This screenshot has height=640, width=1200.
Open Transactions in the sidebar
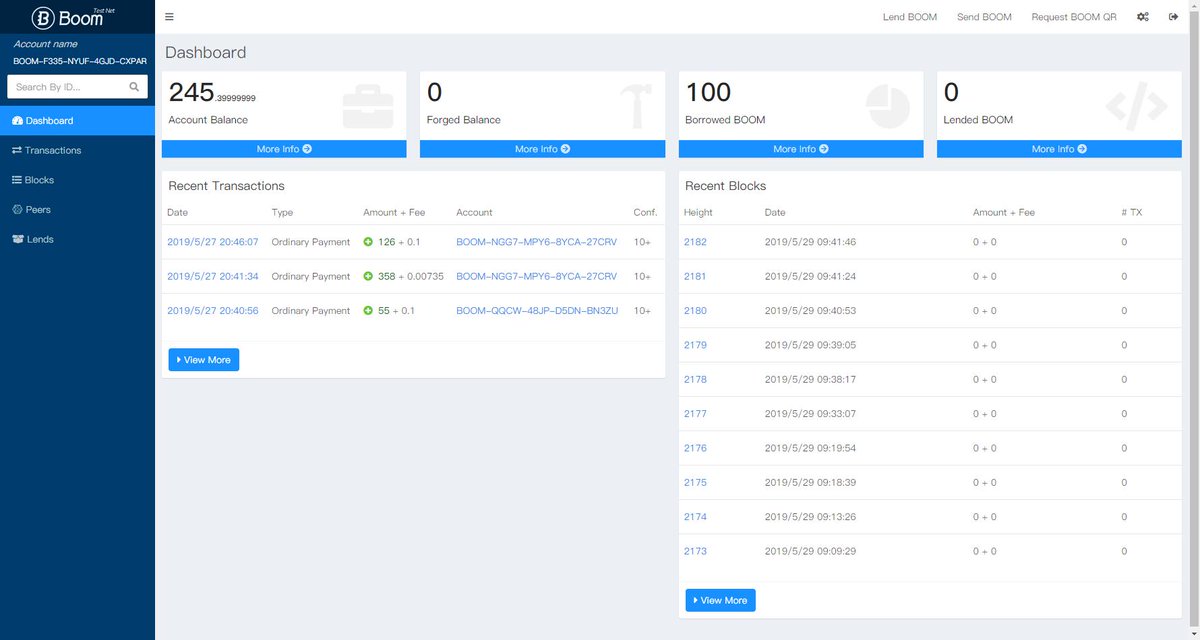tap(77, 150)
